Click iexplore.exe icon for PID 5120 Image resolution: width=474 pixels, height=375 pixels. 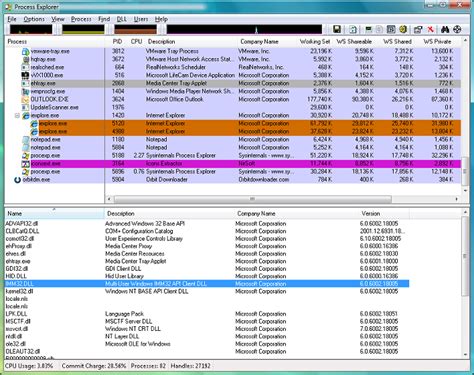[34, 124]
